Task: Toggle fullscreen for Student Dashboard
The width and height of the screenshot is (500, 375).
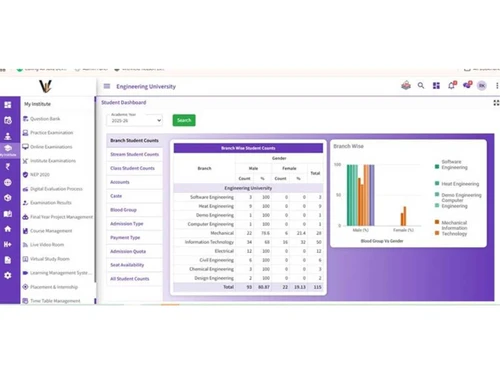Action: (x=496, y=103)
